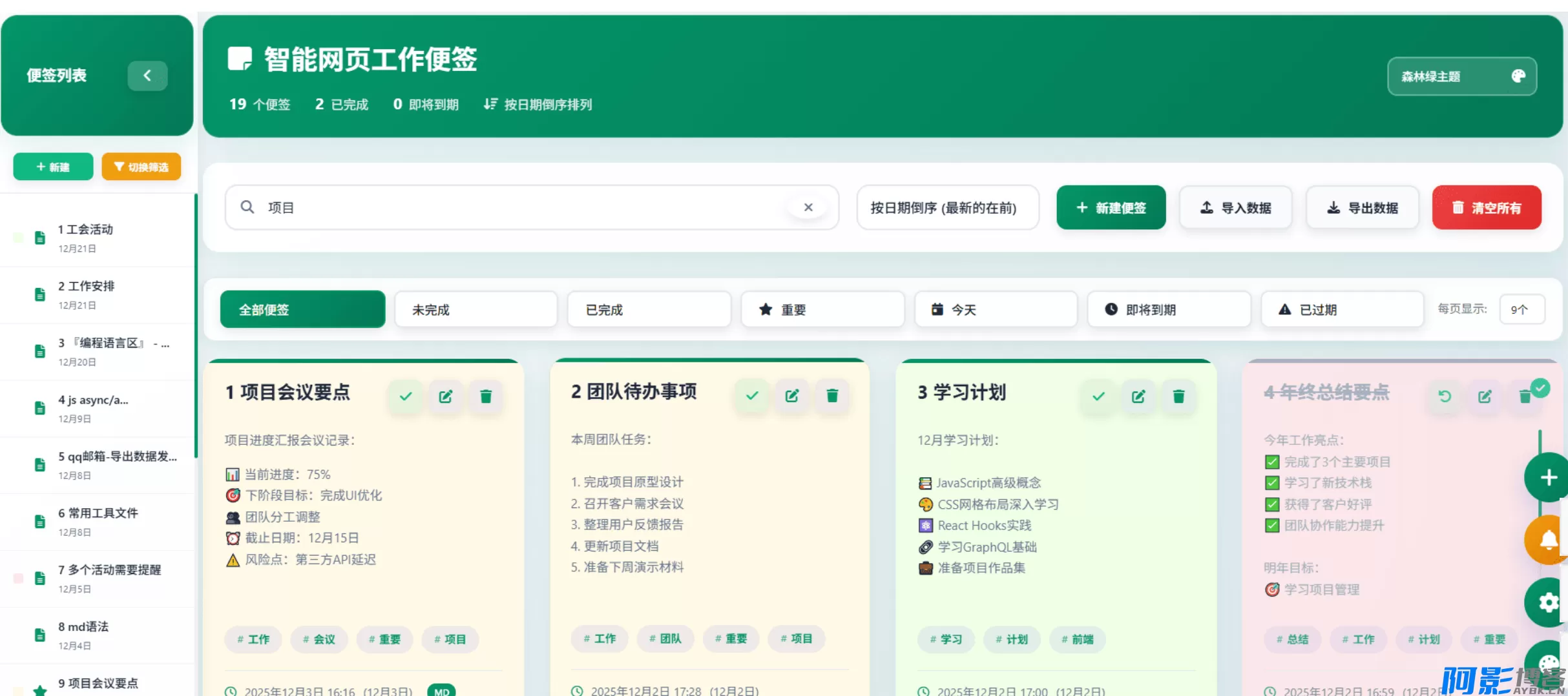
Task: Select the 已过期 filter tab
Action: click(x=1342, y=310)
